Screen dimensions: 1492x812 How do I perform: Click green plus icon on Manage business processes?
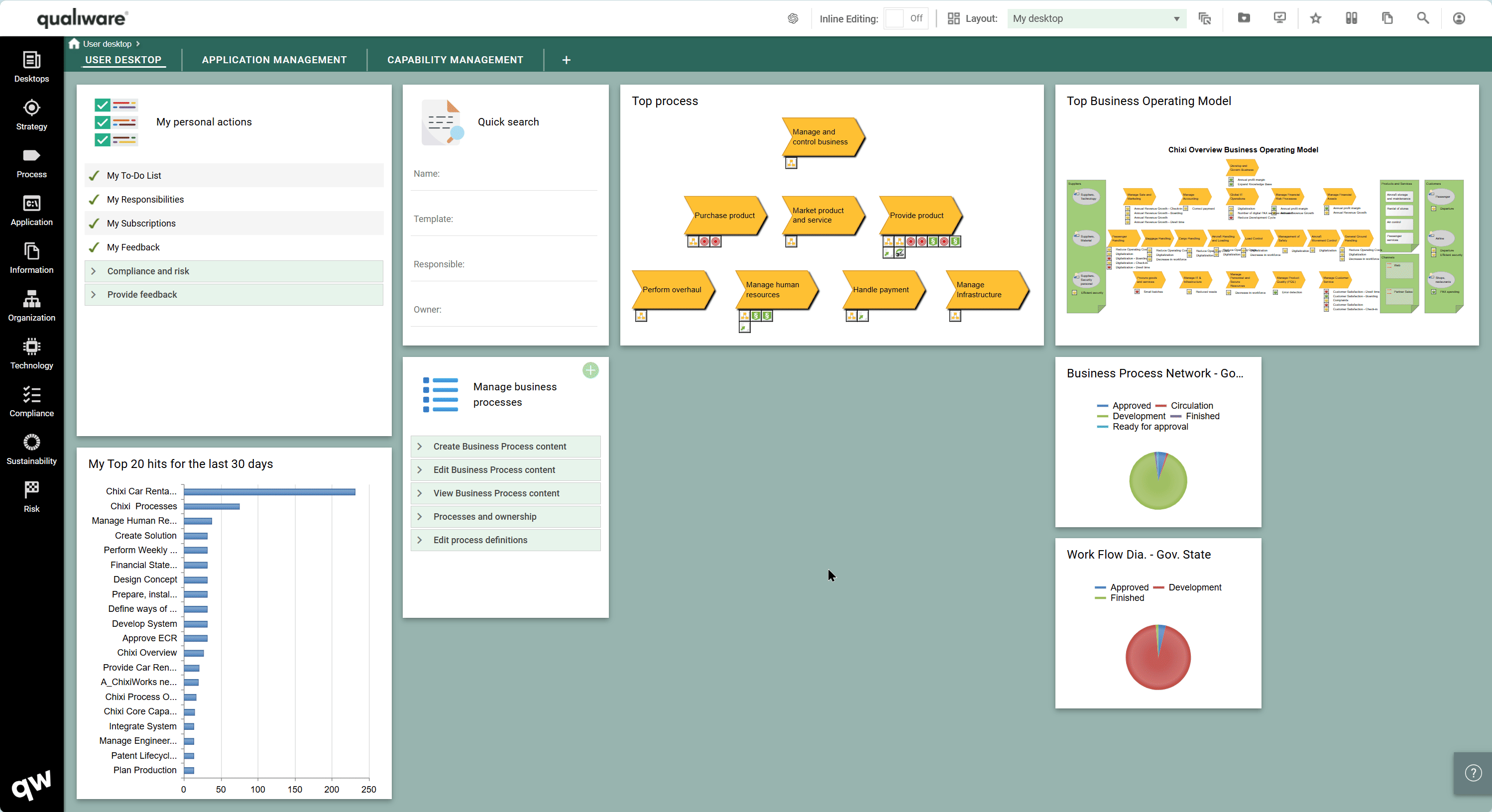coord(590,370)
